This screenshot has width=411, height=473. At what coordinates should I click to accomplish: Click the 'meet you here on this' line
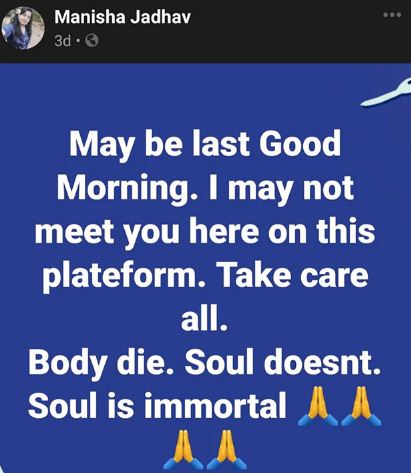(205, 232)
